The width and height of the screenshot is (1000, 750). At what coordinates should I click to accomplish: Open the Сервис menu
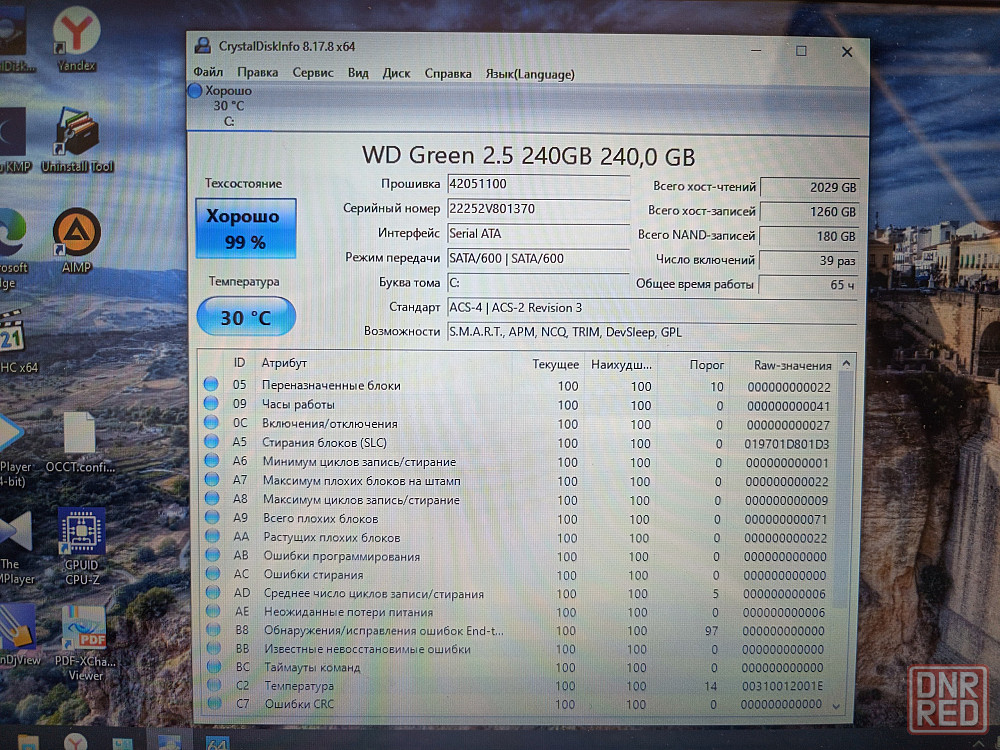(x=312, y=73)
